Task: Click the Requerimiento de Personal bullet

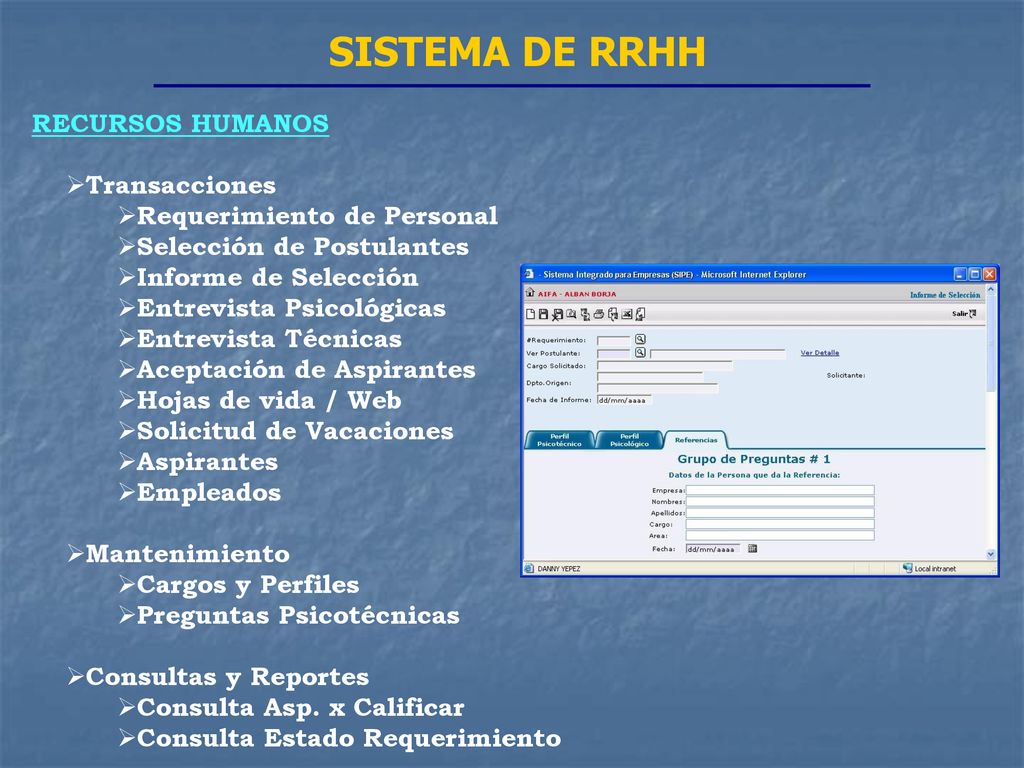Action: tap(317, 216)
